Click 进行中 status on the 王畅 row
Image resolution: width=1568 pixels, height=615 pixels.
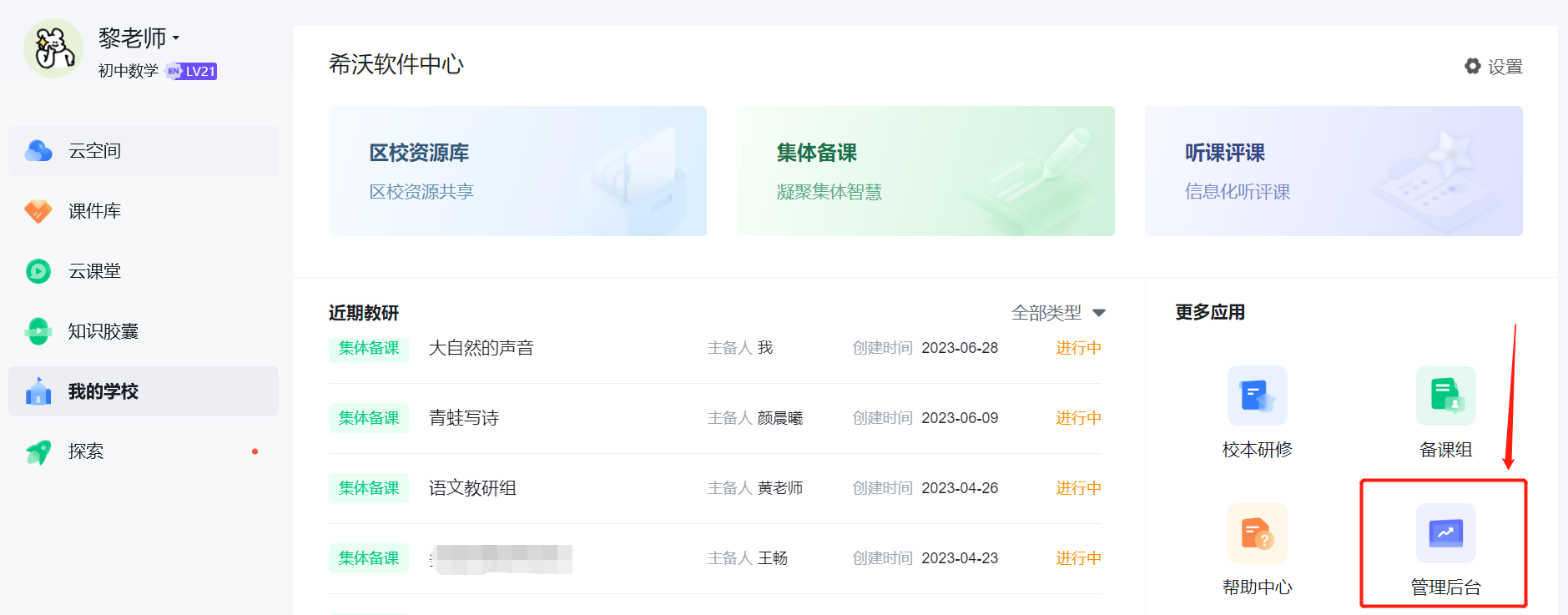[x=1078, y=558]
